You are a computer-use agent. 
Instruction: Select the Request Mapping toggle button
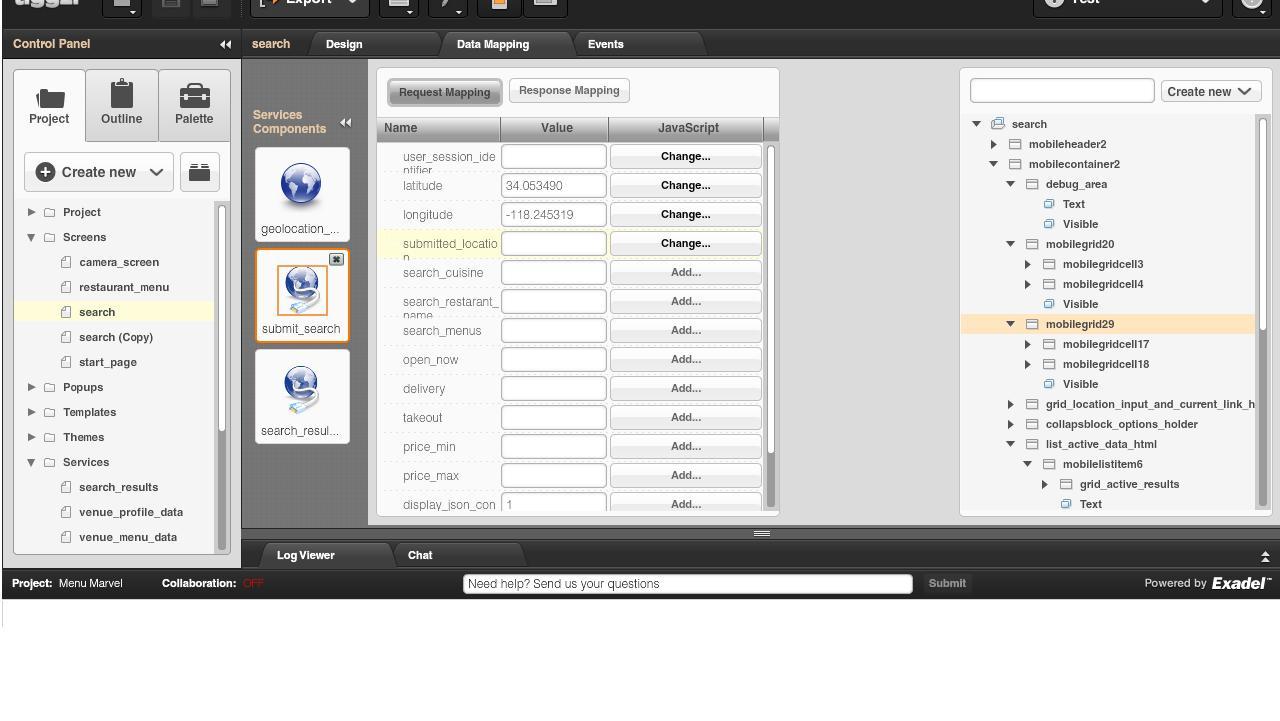tap(444, 92)
